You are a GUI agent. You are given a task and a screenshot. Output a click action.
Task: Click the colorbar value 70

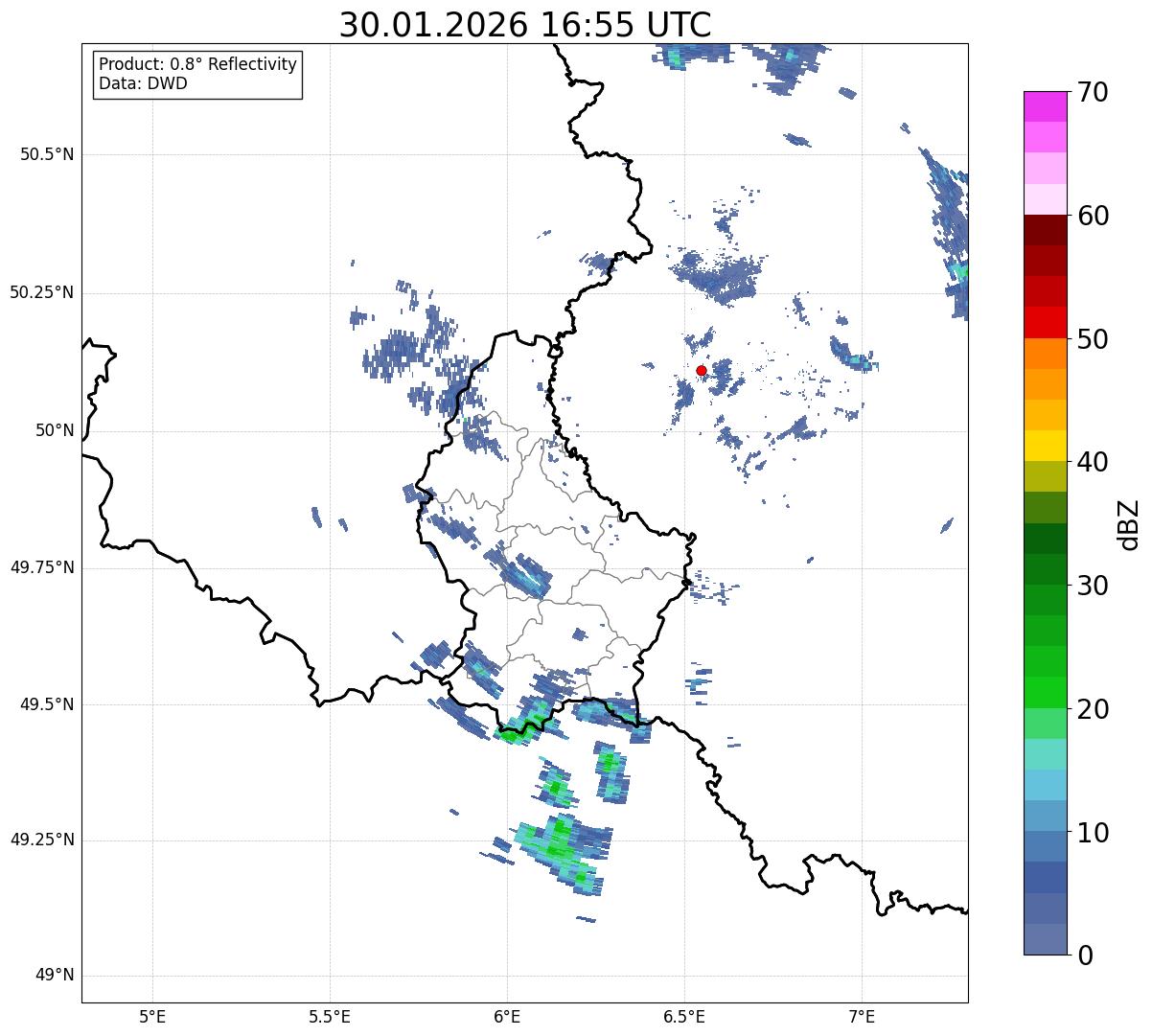(1093, 92)
